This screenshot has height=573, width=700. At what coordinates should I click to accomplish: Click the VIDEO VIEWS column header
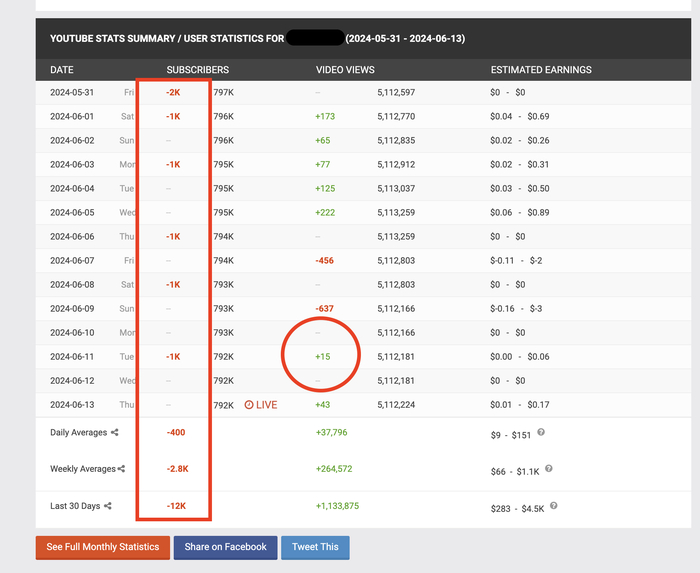click(345, 70)
